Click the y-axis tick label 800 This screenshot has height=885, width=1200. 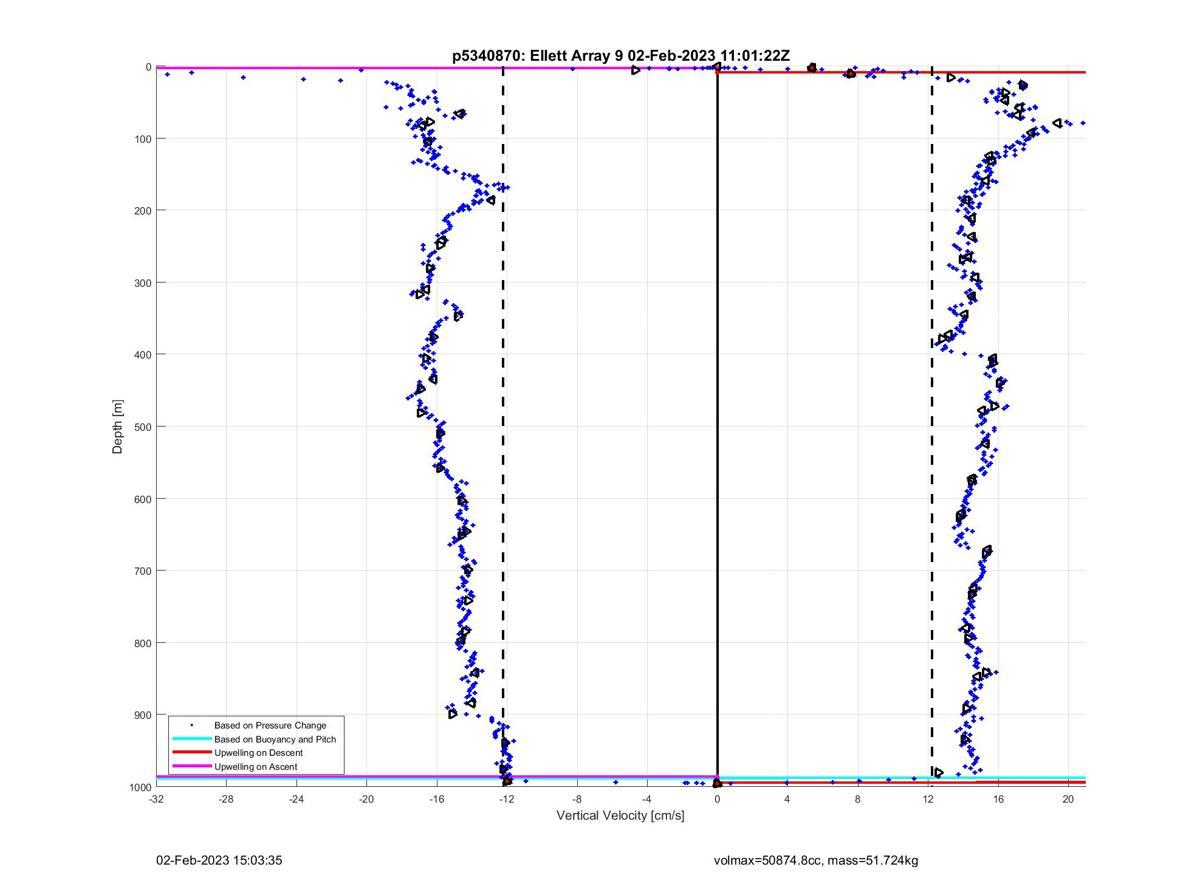tap(142, 643)
